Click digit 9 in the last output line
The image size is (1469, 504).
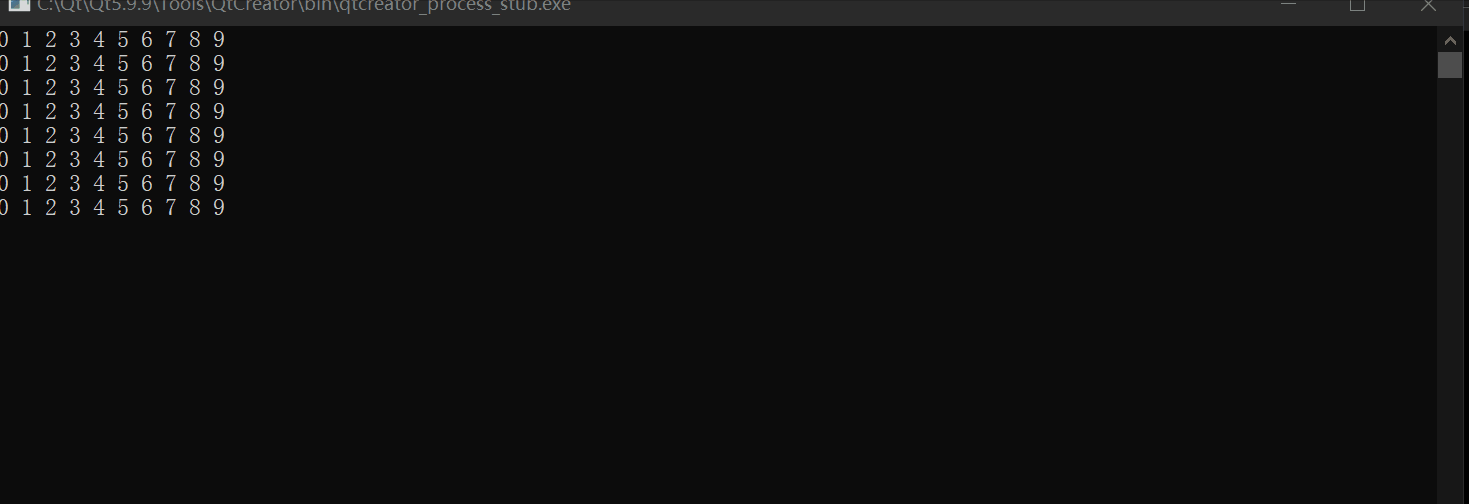tap(219, 208)
